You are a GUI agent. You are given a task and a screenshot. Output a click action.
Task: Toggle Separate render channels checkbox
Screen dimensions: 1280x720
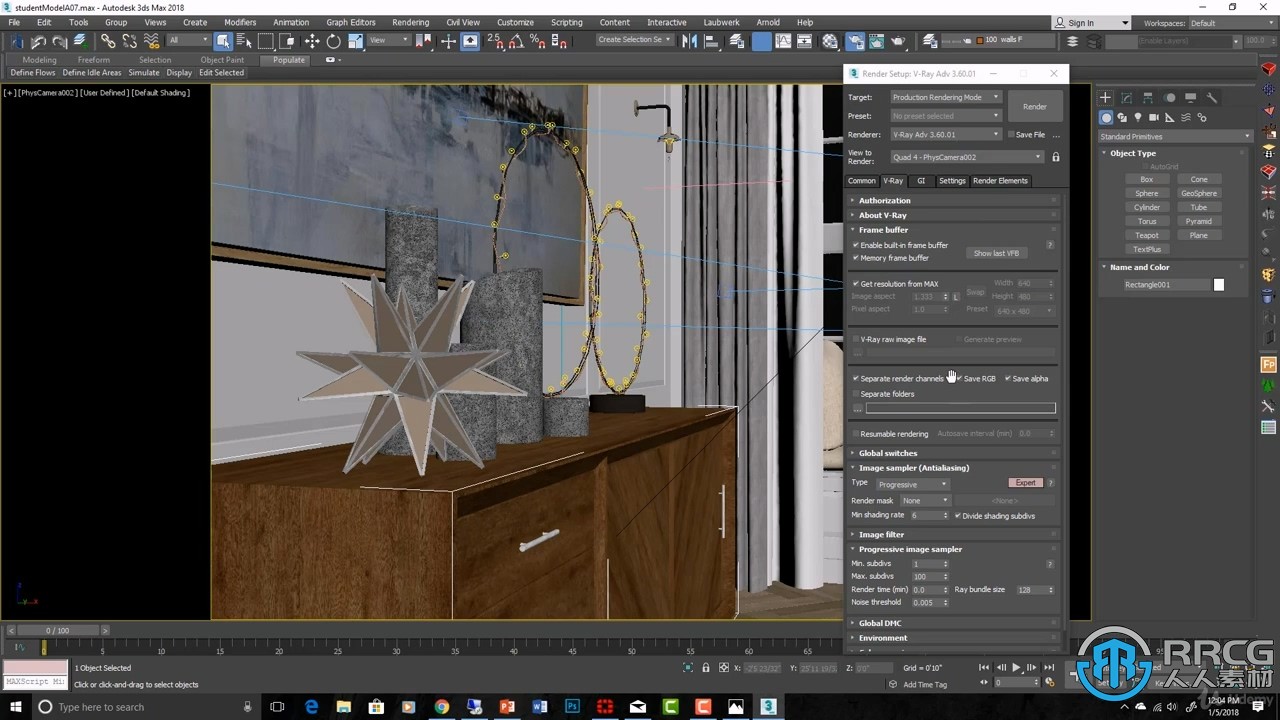pos(856,379)
